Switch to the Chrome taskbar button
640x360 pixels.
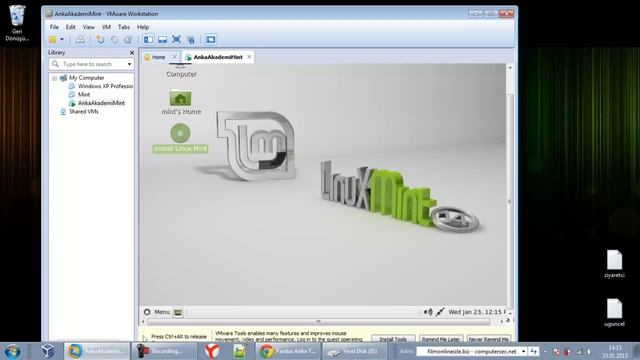[x=289, y=351]
